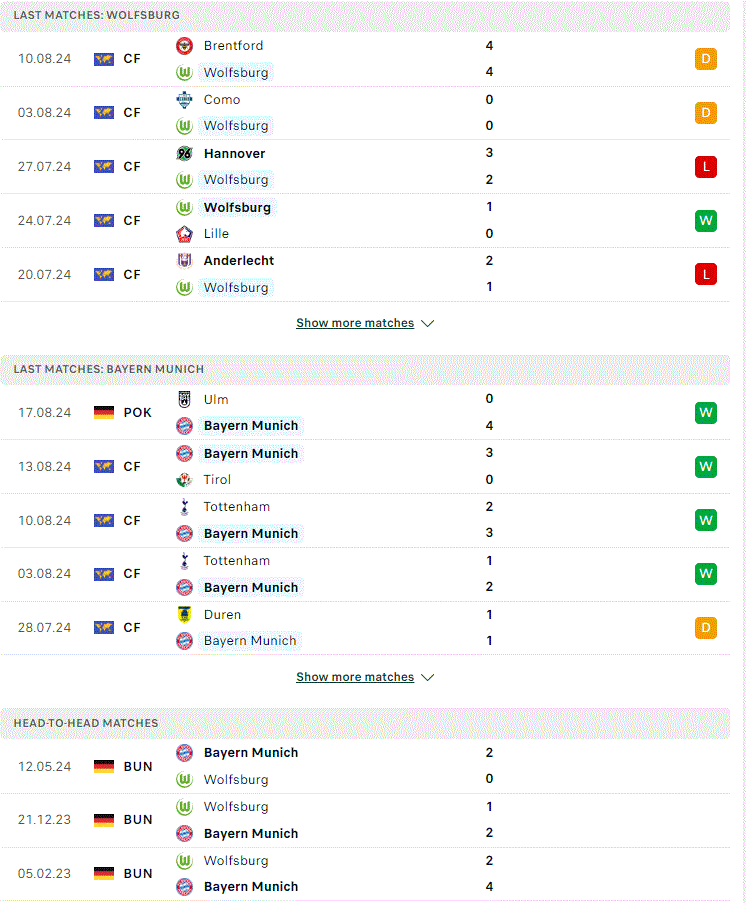Expand Show more matches under Bayern Munich section
Screen dimensions: 746x903
click(x=355, y=677)
